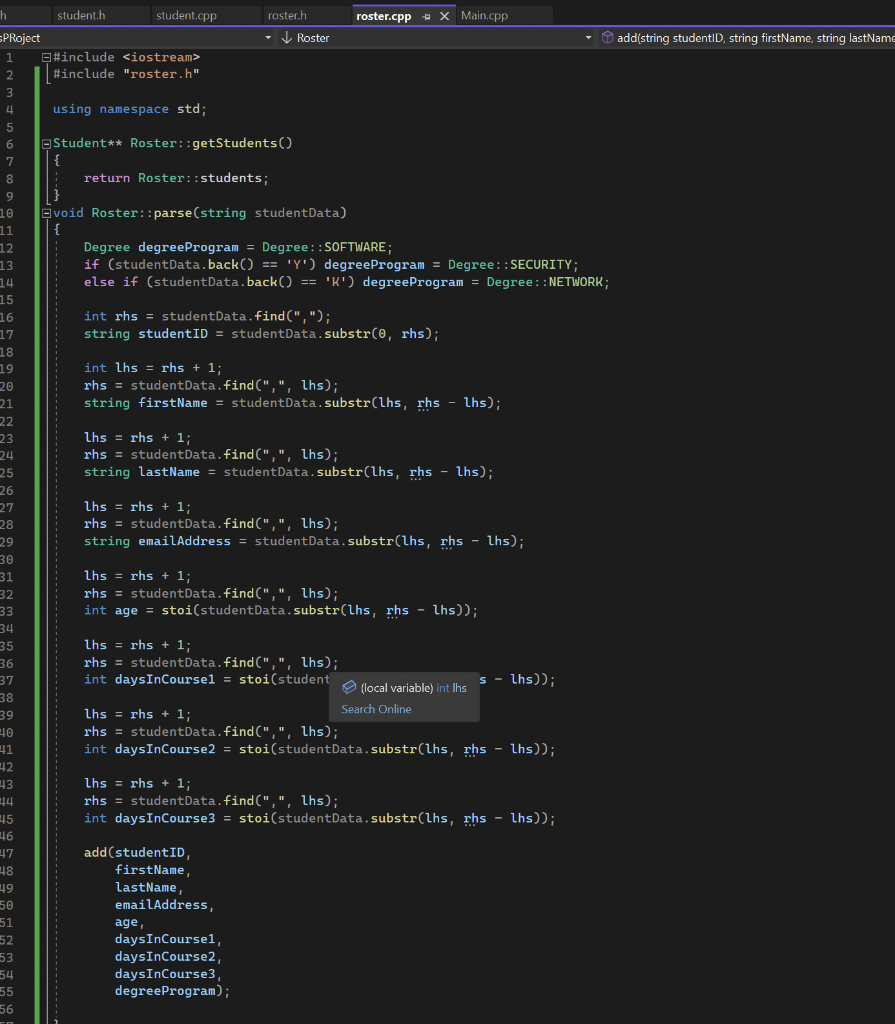Click the outlining minus box at line 1
This screenshot has height=1024, width=895.
[44, 57]
